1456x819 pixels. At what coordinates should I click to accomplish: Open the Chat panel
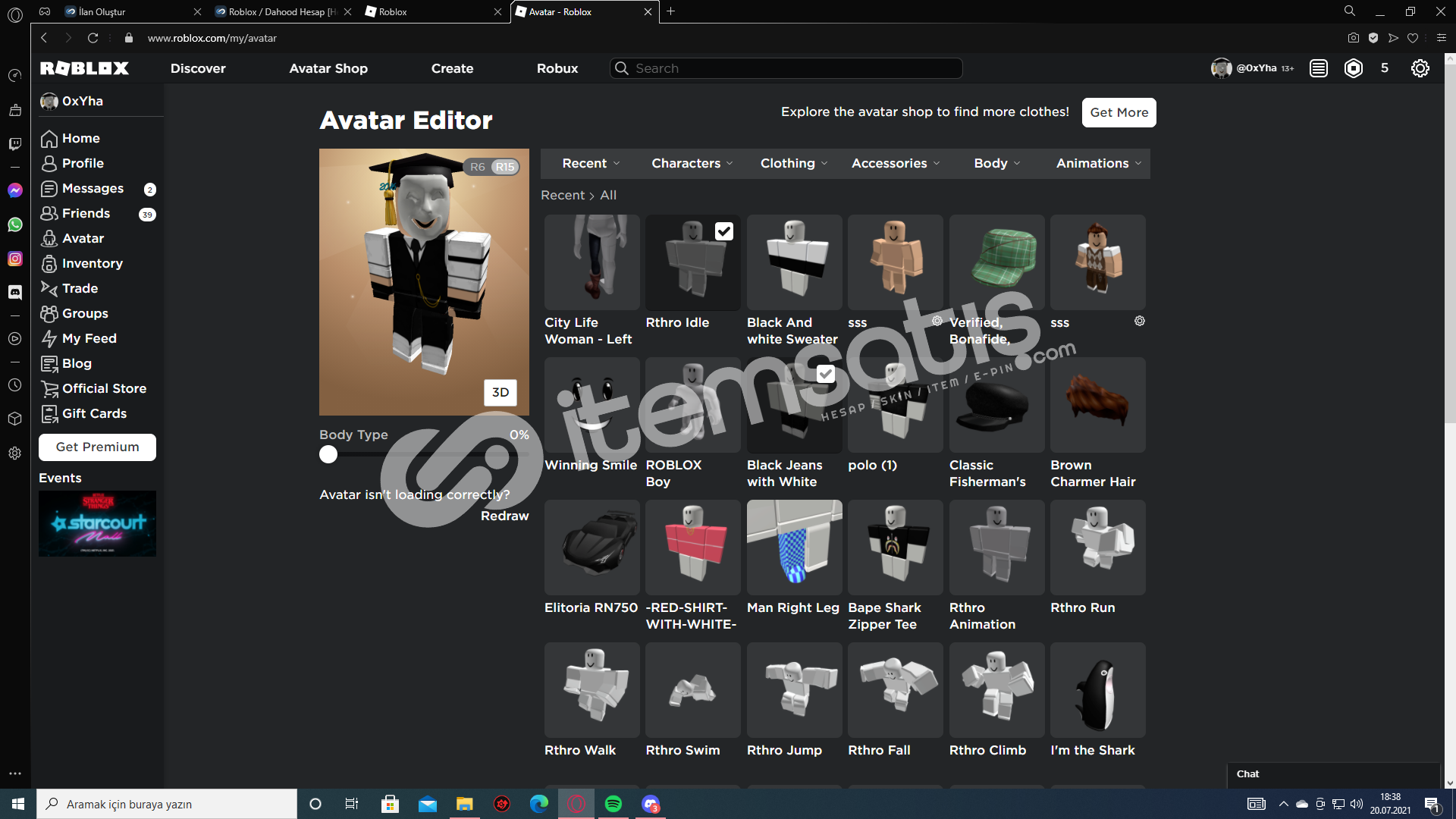pyautogui.click(x=1333, y=774)
